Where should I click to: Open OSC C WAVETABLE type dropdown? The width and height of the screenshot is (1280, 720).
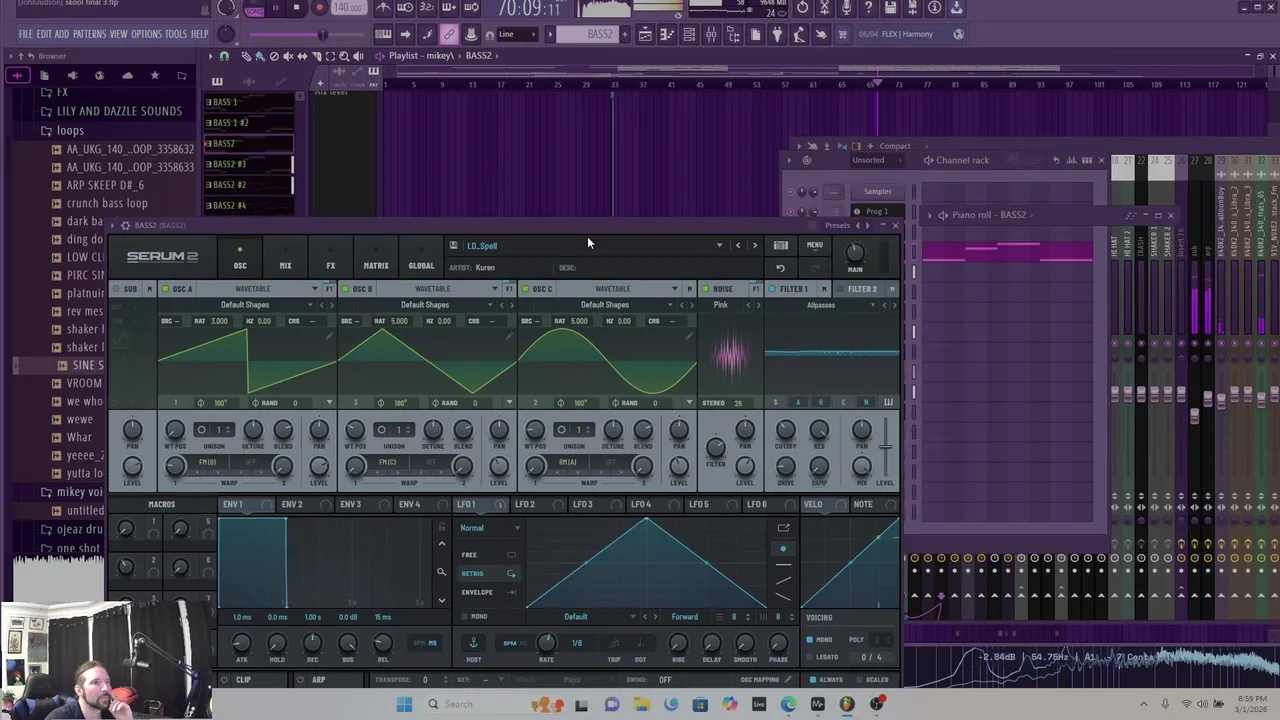click(619, 289)
